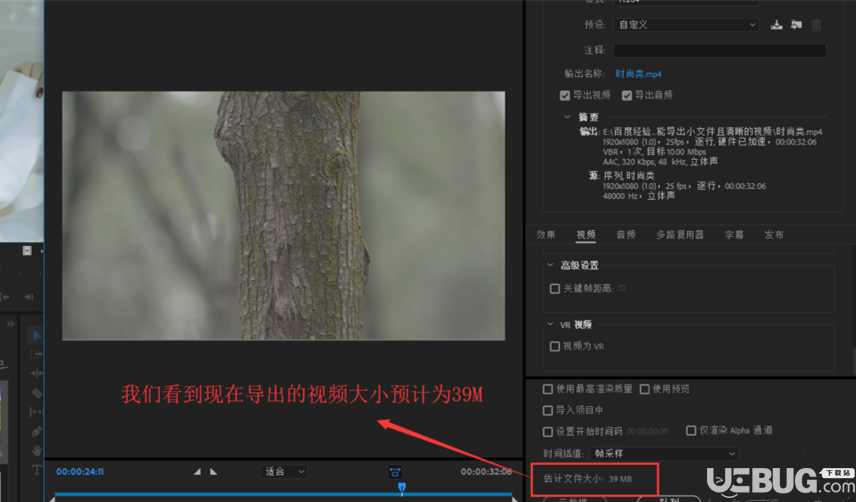Open the 时间插值 帧采样 dropdown
The image size is (856, 502).
point(664,453)
